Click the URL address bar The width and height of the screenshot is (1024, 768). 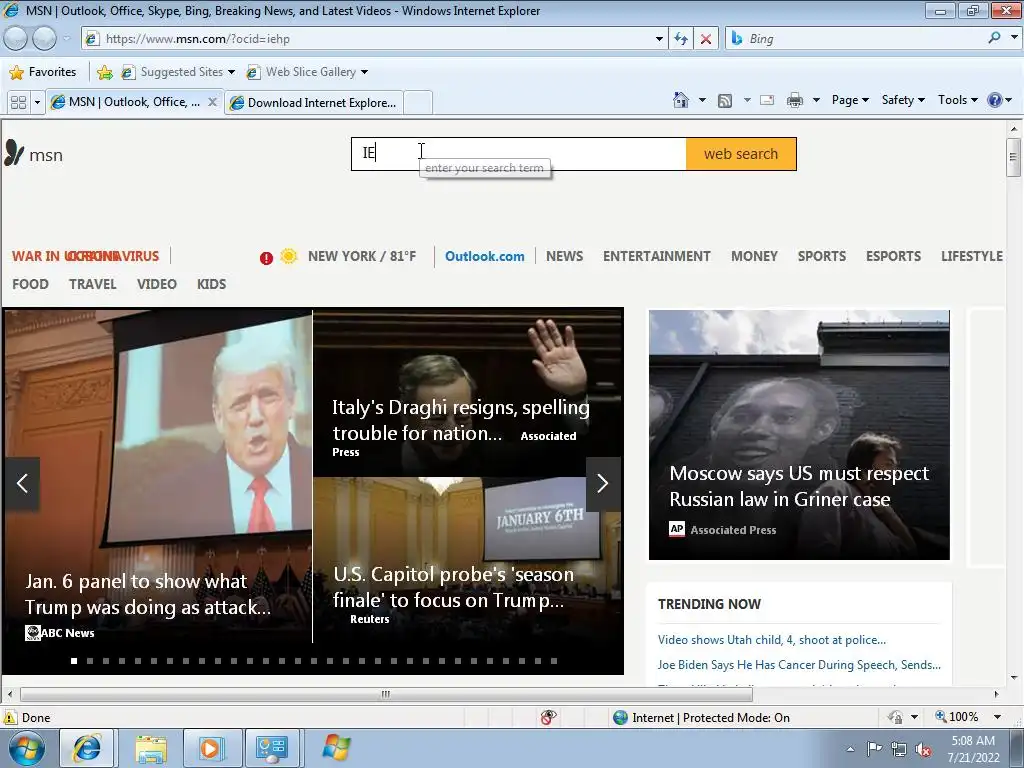coord(376,39)
